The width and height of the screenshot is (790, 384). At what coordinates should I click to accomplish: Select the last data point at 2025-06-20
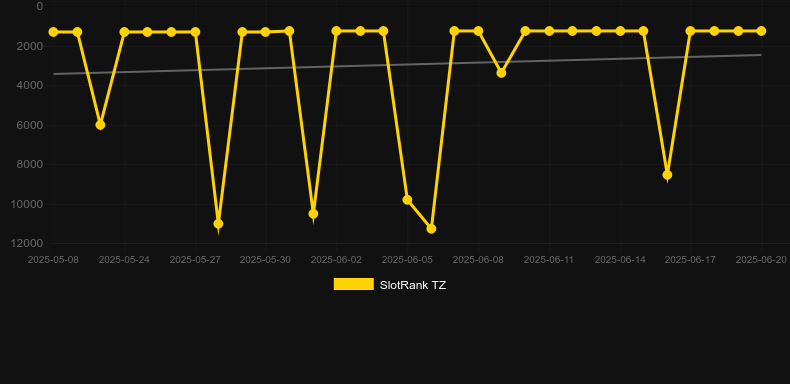pos(761,31)
